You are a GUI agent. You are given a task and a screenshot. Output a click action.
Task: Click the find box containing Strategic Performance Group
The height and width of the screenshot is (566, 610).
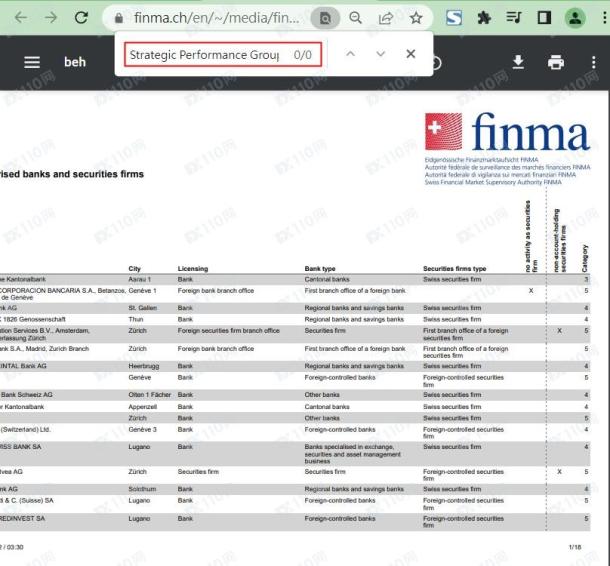pyautogui.click(x=223, y=54)
